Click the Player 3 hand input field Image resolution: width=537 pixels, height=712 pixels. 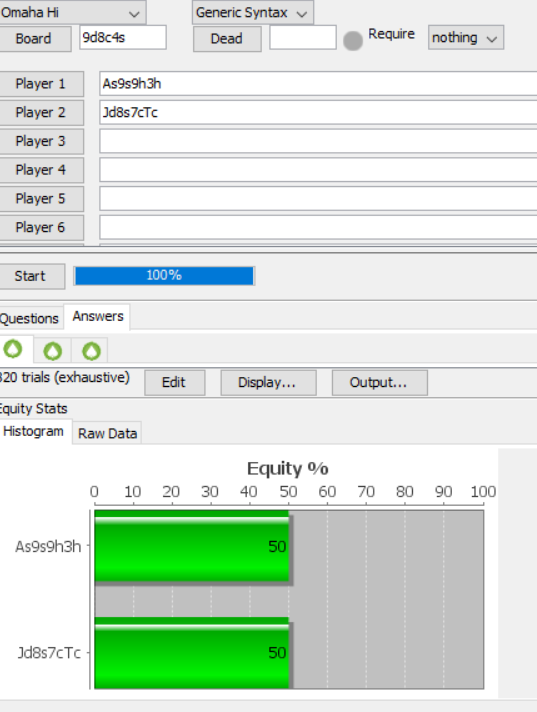tap(318, 141)
